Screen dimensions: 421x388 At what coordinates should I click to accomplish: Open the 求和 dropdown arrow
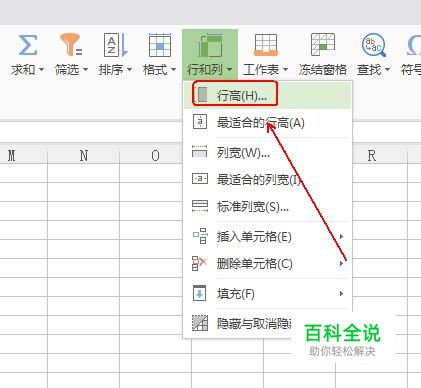[42, 70]
